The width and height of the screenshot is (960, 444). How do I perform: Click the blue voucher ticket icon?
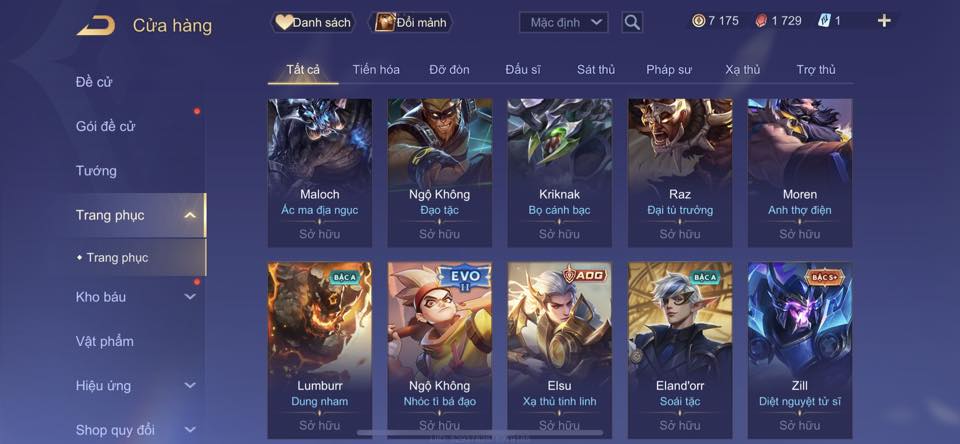pos(824,21)
